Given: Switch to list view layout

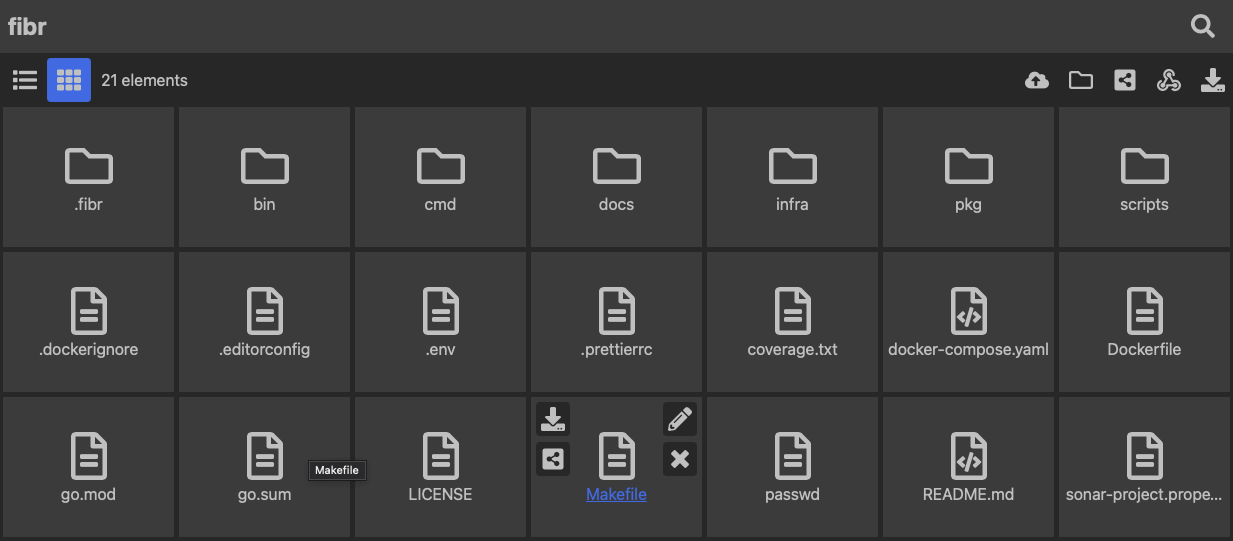Looking at the screenshot, I should click(x=25, y=80).
